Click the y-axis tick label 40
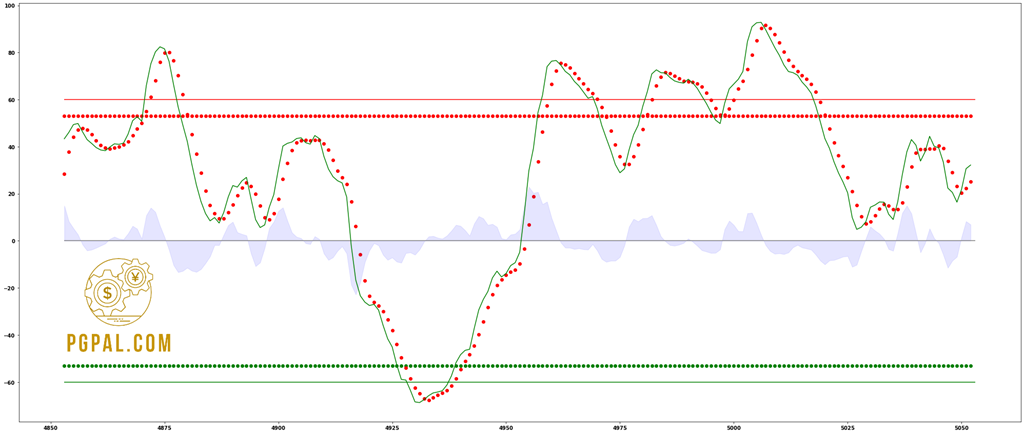This screenshot has height=434, width=1024. [14, 147]
